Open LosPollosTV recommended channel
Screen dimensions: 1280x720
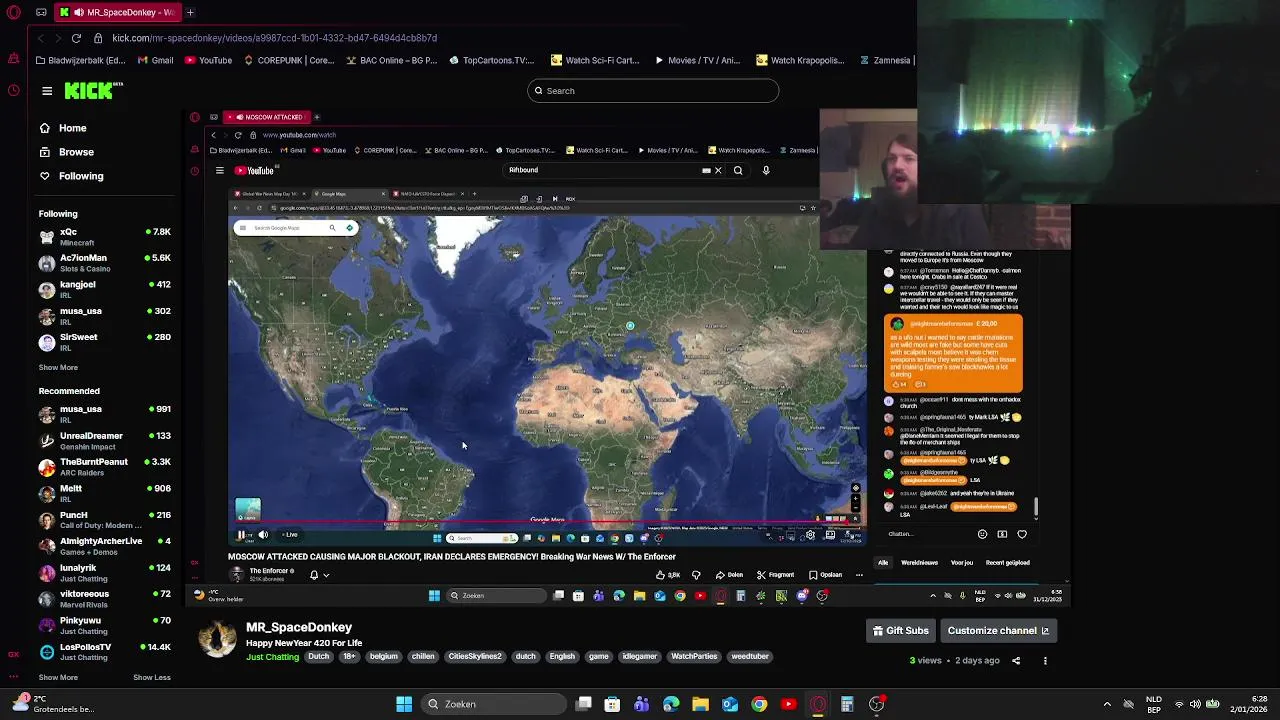(105, 652)
